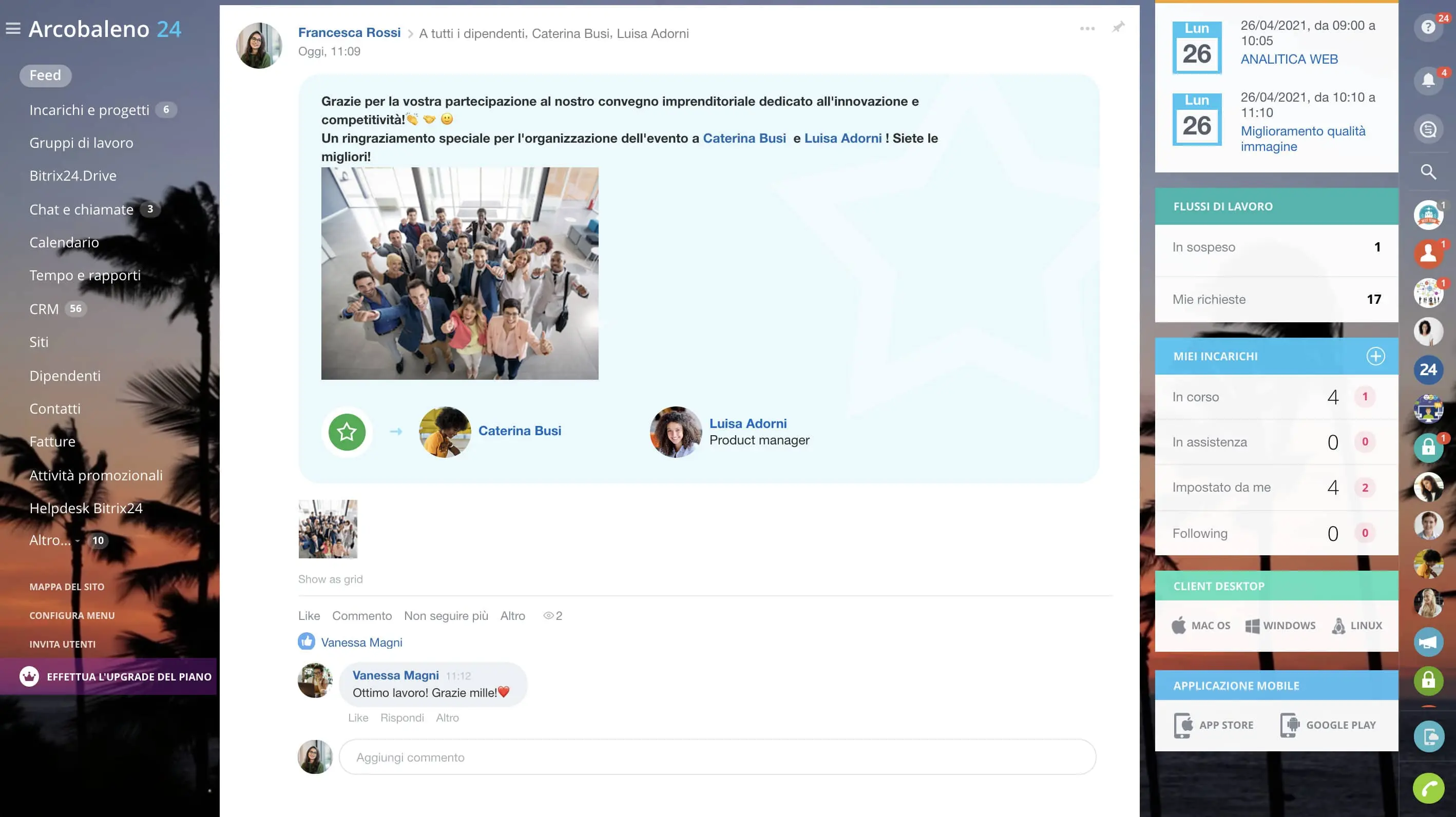Screen dimensions: 1456x817
Task: Click Rispondi on Vanessa's comment
Action: (401, 717)
